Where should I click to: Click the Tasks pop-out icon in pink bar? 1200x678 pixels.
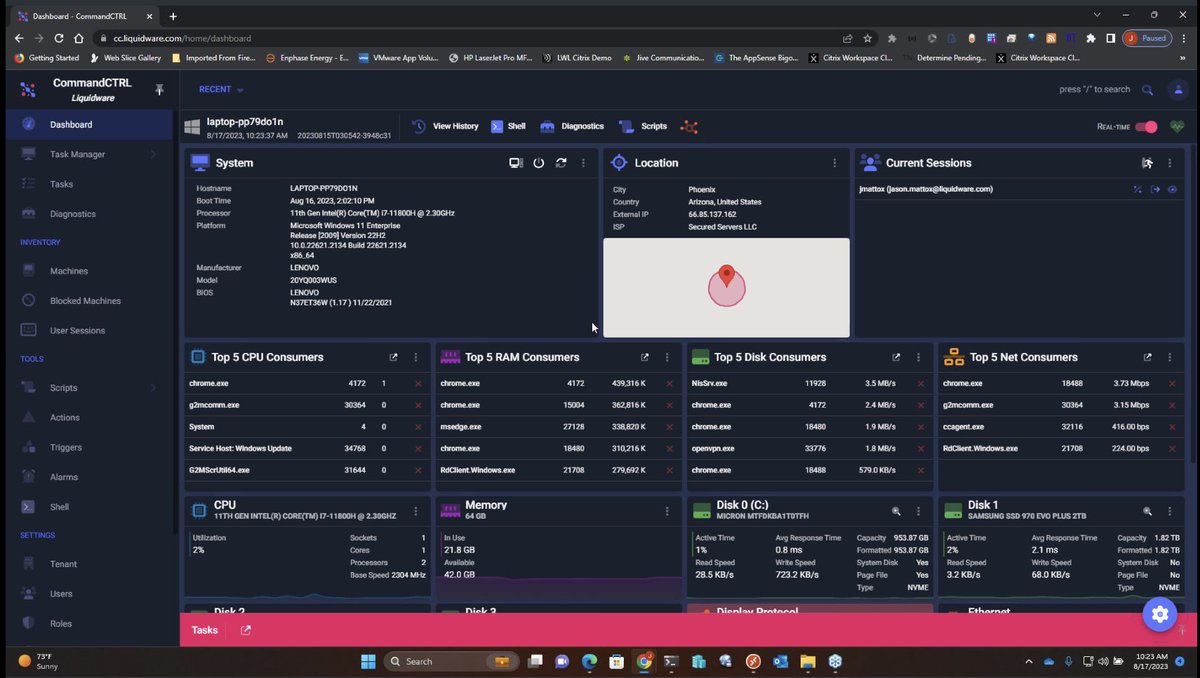click(x=246, y=630)
